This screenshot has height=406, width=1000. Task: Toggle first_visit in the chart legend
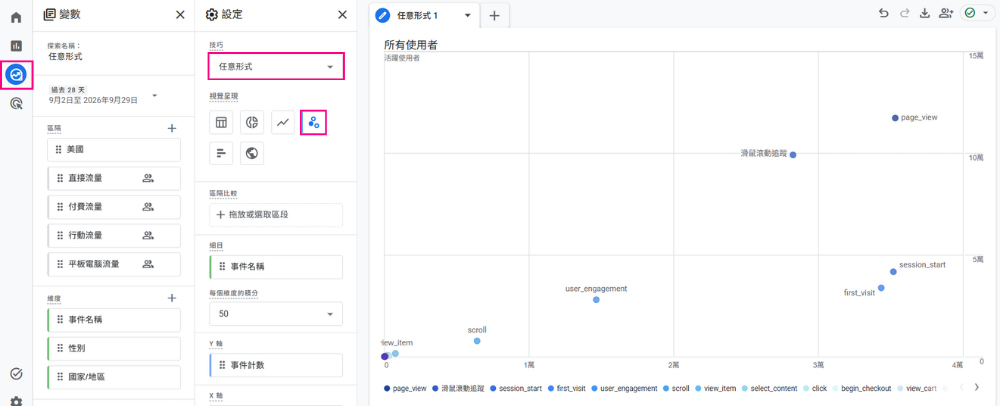(x=567, y=388)
